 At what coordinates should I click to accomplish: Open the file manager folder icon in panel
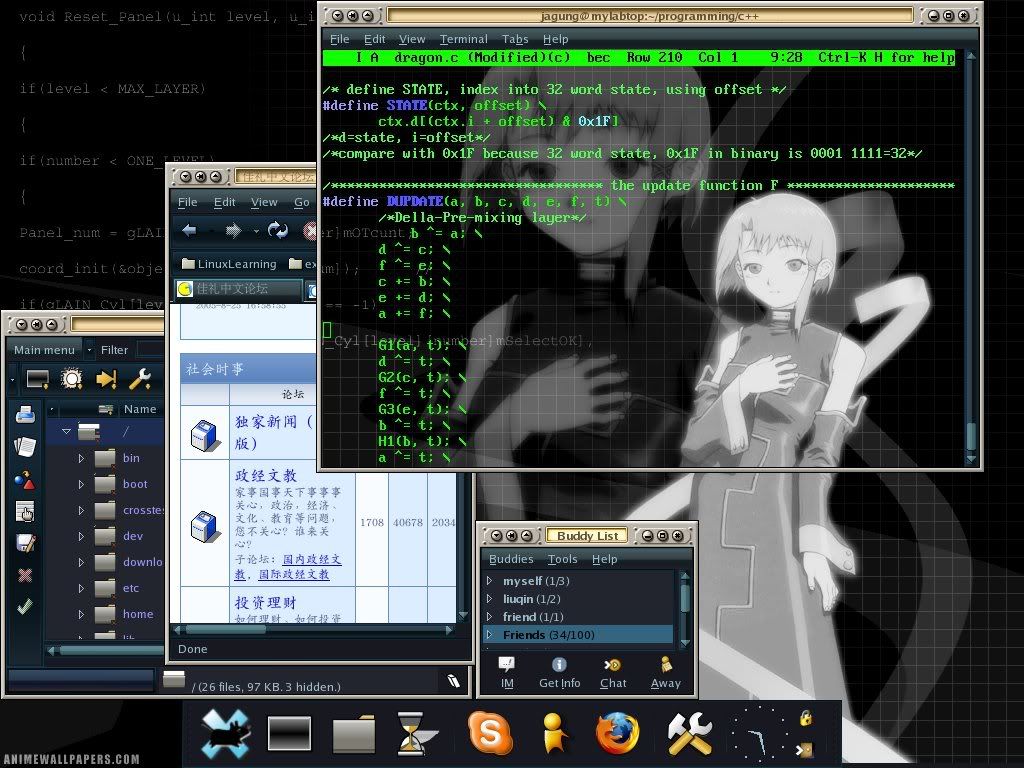pyautogui.click(x=353, y=733)
